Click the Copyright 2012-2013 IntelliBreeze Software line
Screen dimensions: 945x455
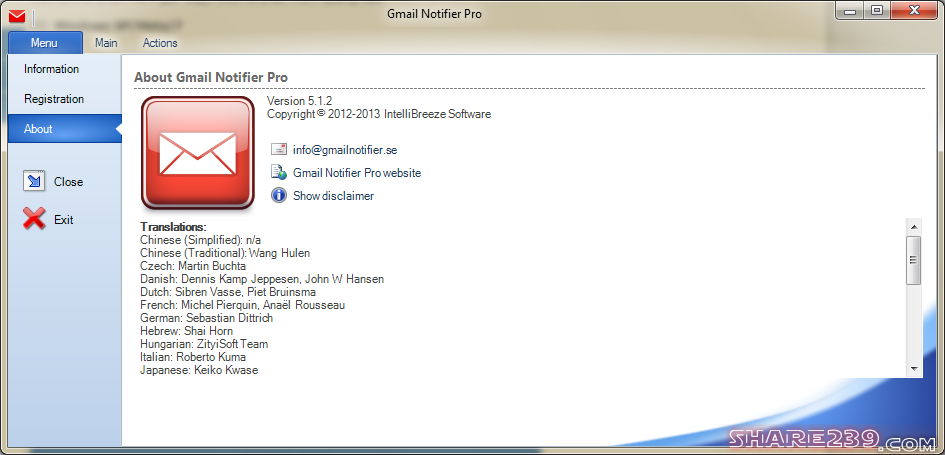point(379,113)
